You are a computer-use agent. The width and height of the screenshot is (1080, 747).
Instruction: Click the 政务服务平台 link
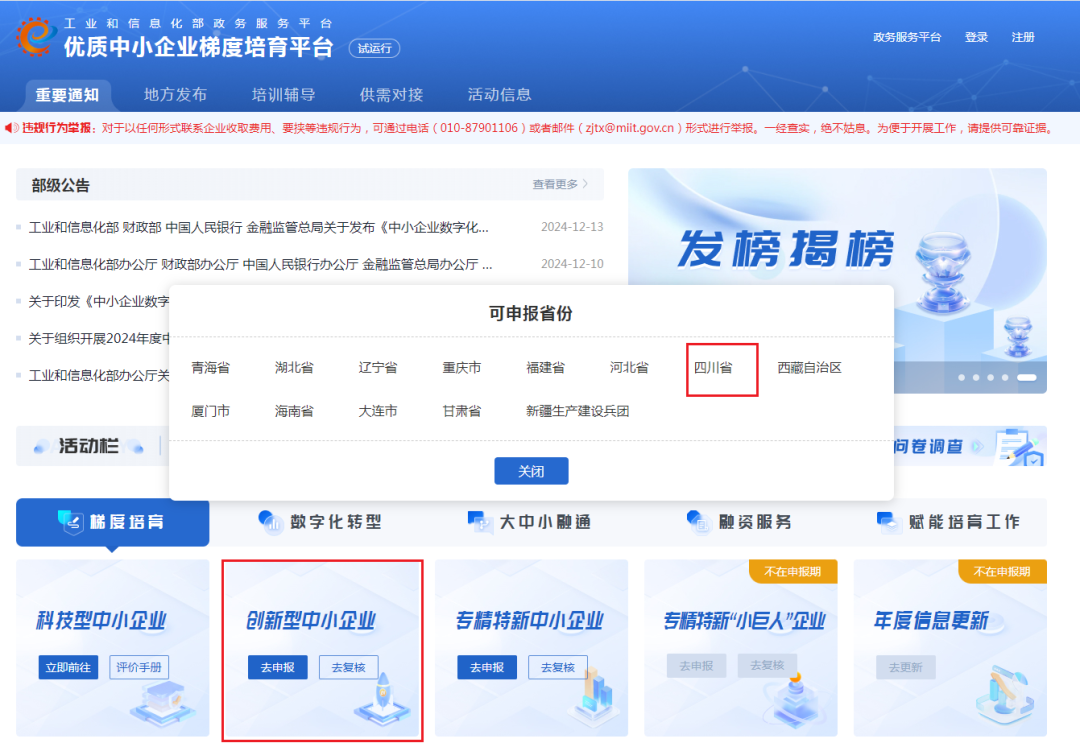(906, 37)
